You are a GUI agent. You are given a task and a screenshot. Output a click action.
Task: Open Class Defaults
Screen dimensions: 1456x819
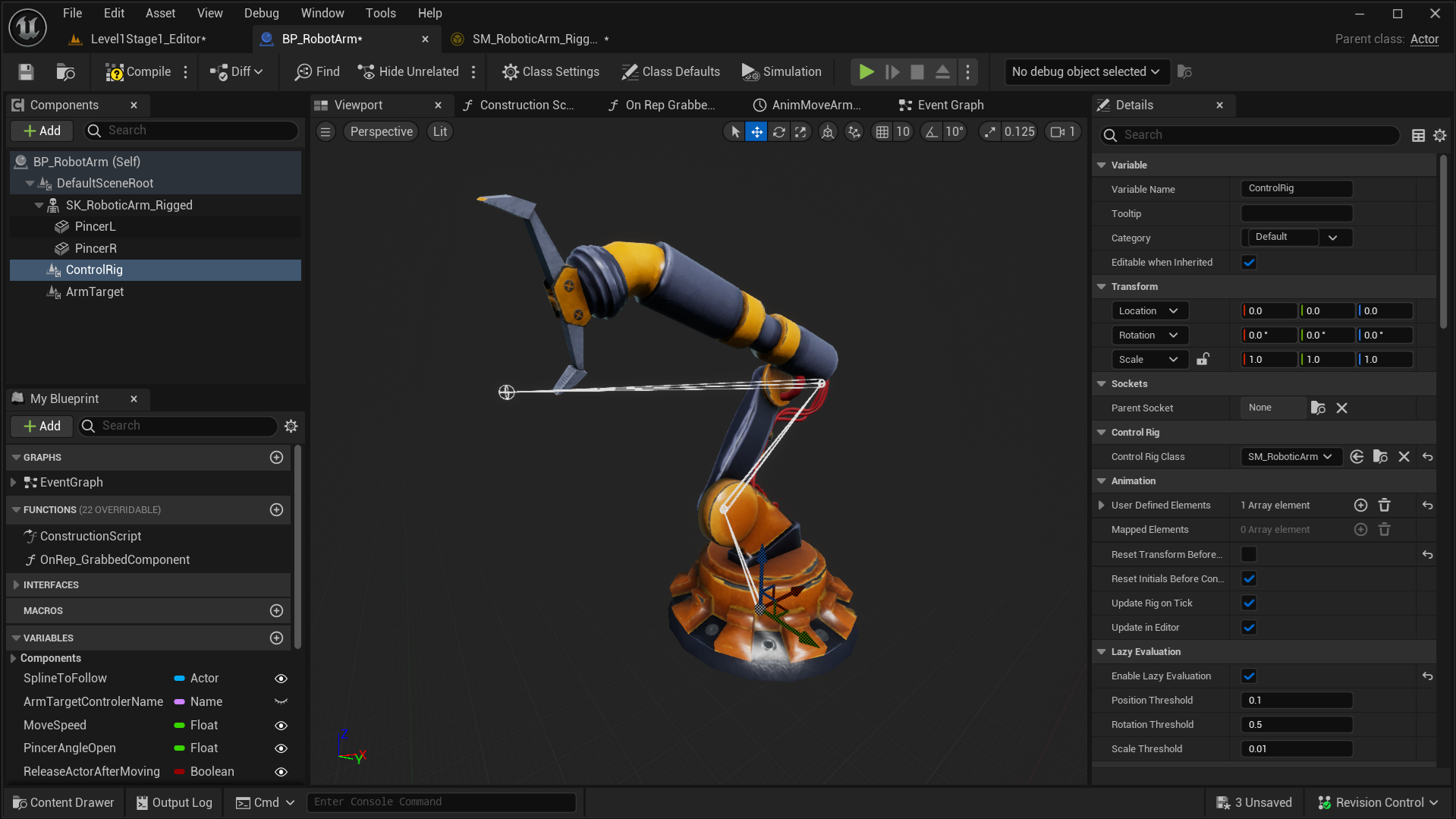(671, 71)
